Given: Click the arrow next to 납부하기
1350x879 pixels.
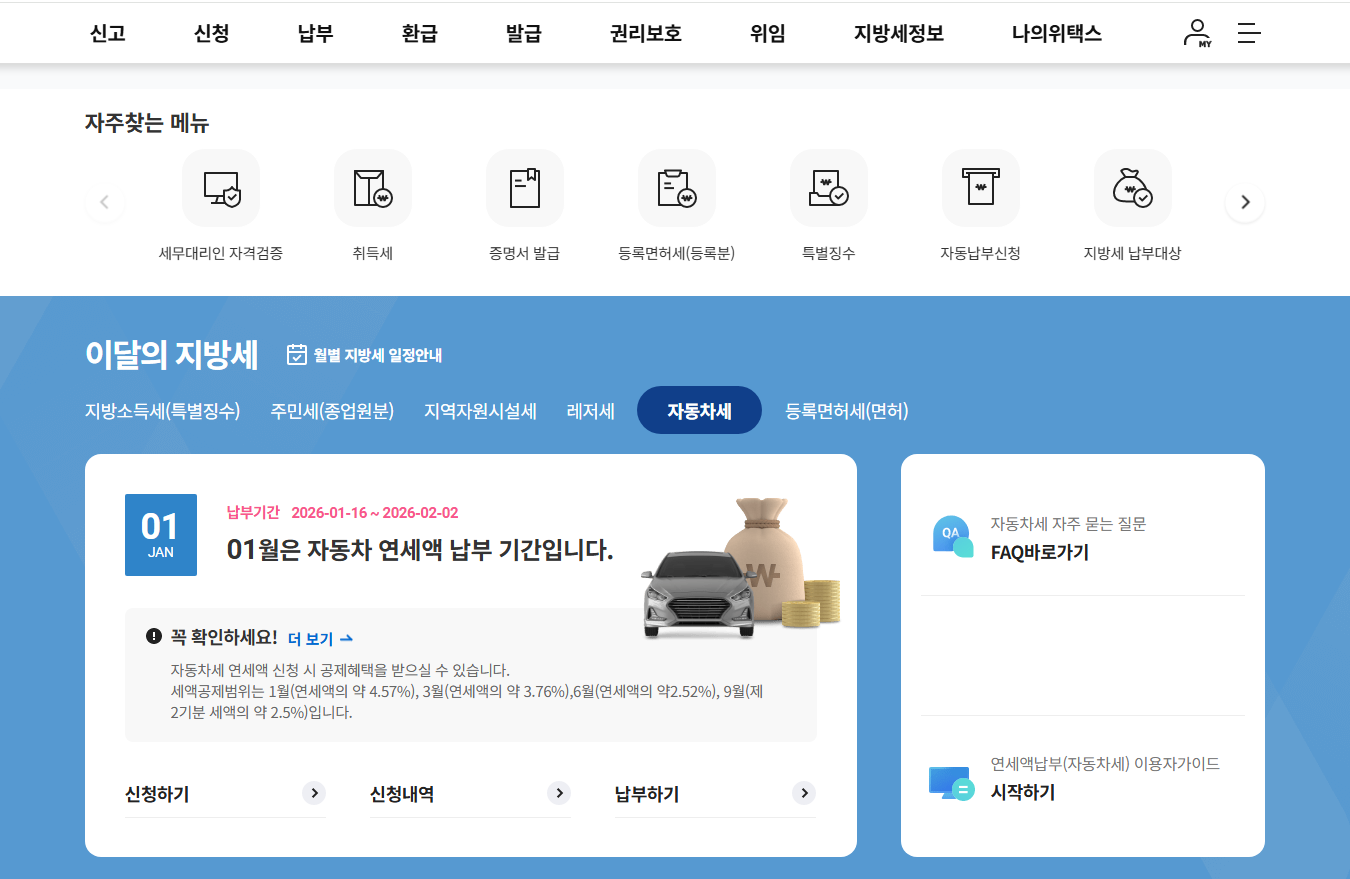Looking at the screenshot, I should click(804, 793).
